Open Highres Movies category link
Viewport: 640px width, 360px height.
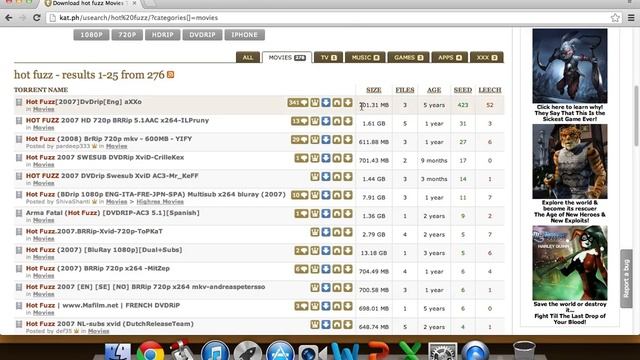coord(160,202)
